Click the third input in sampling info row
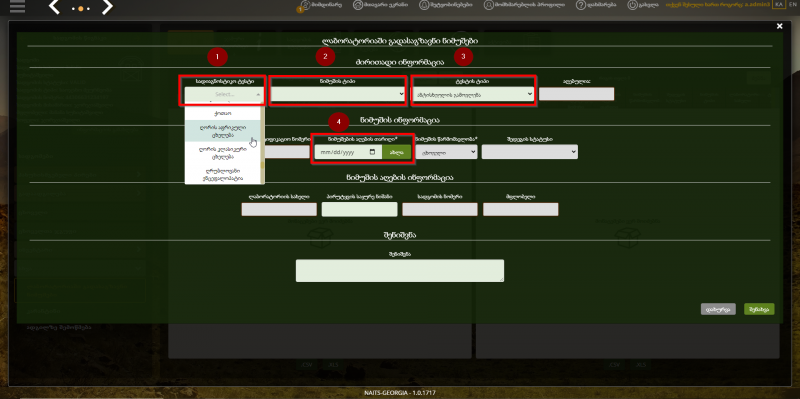 [440, 210]
